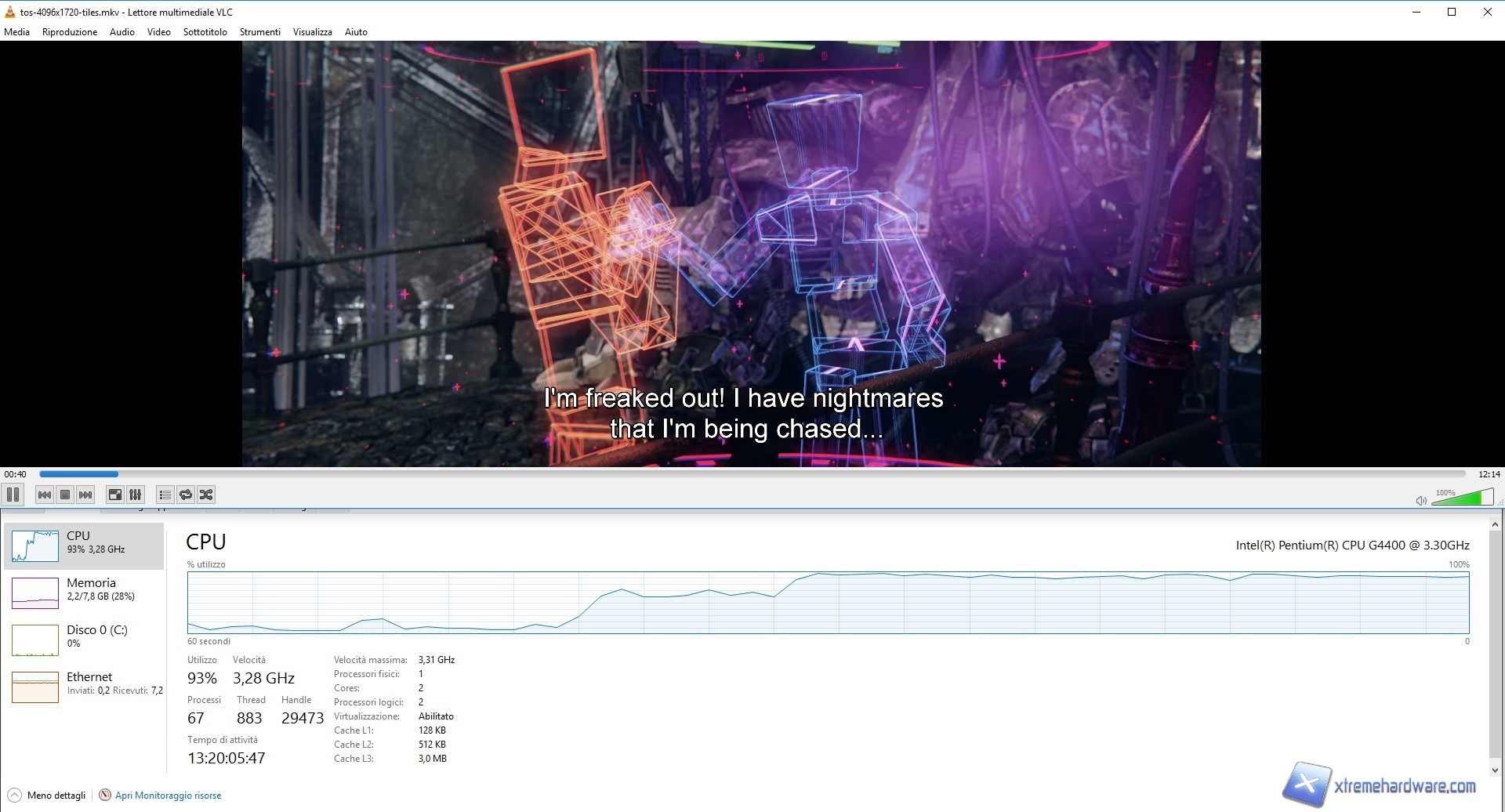
Task: Toggle random shuffle playback
Action: click(x=206, y=495)
